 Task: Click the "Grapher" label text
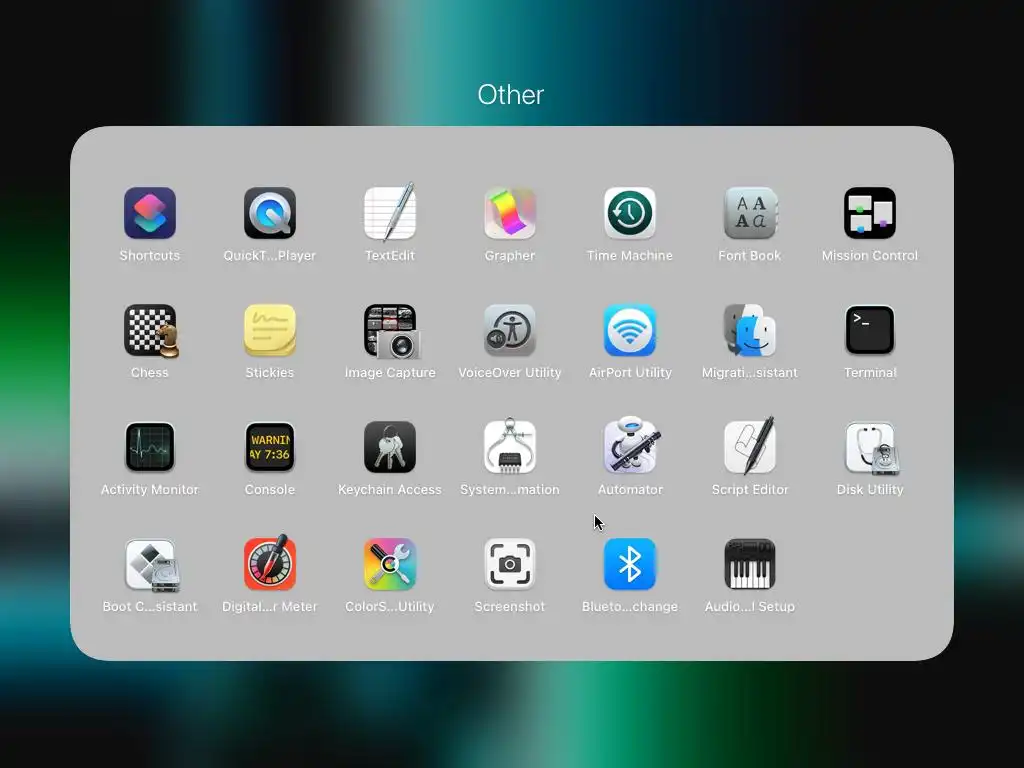click(x=510, y=255)
